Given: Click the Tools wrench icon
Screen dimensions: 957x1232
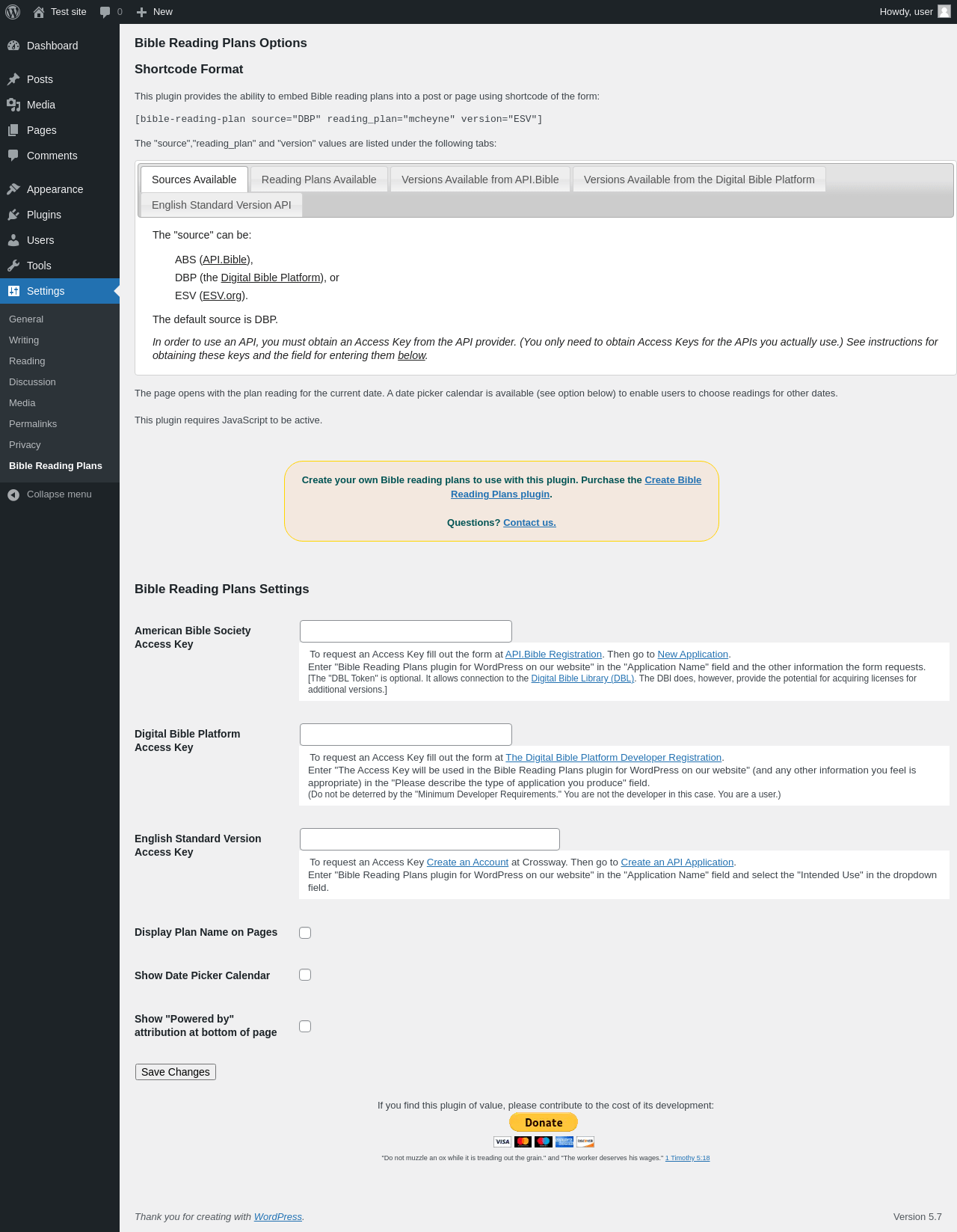Looking at the screenshot, I should tap(13, 266).
